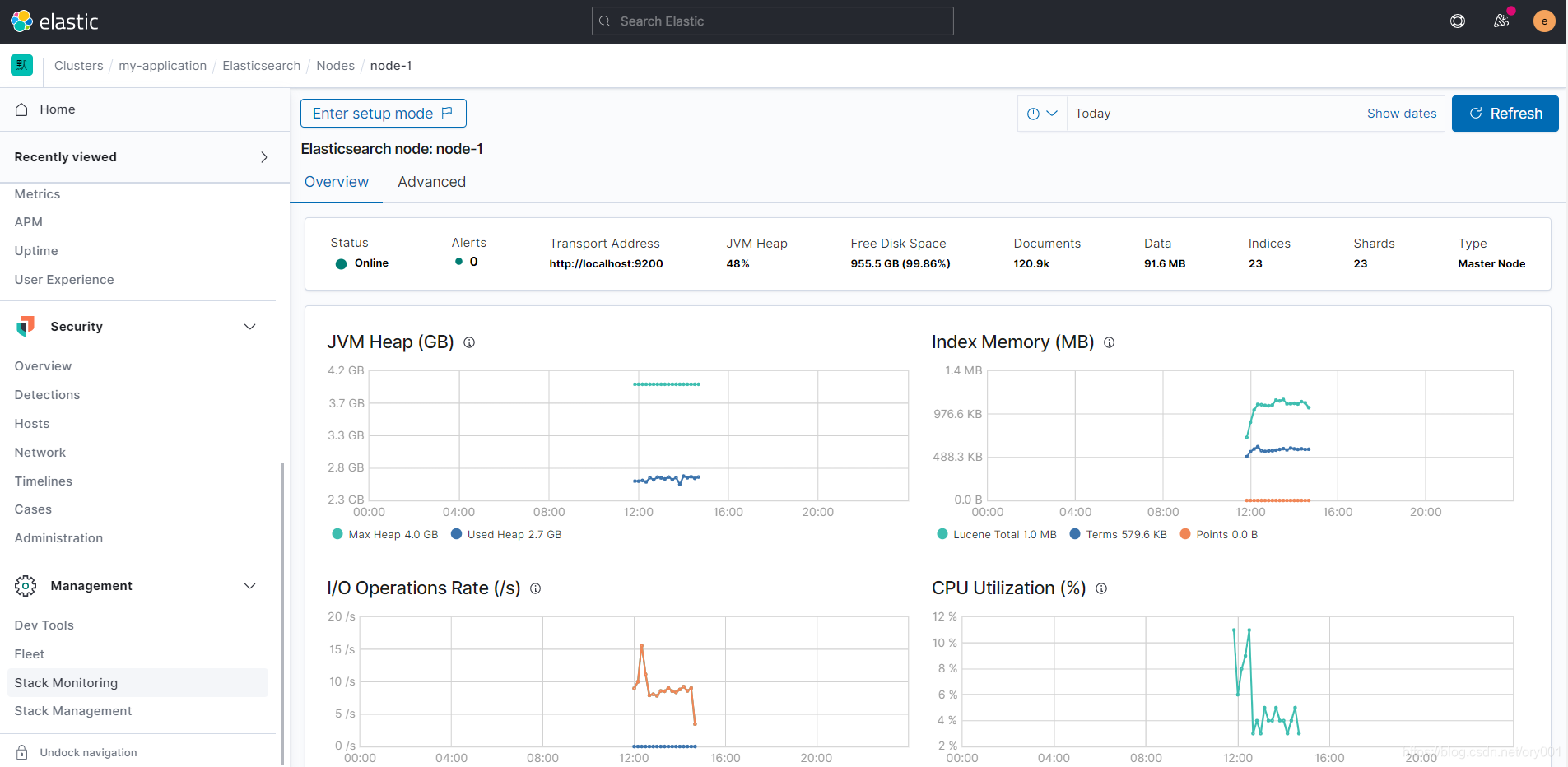
Task: Click the Elastic logo
Action: 54,21
